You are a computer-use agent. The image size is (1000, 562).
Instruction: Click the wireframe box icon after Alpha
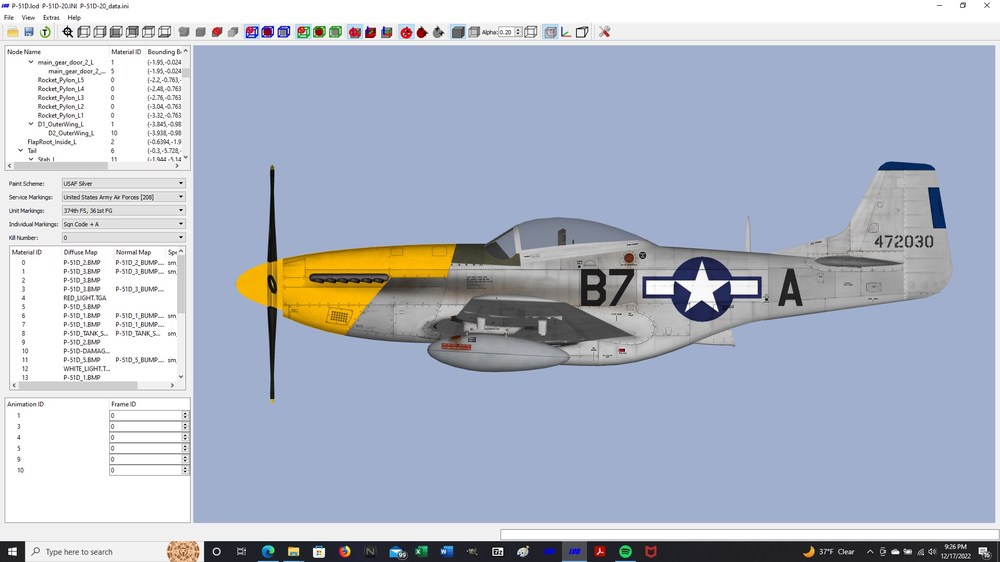pos(531,32)
